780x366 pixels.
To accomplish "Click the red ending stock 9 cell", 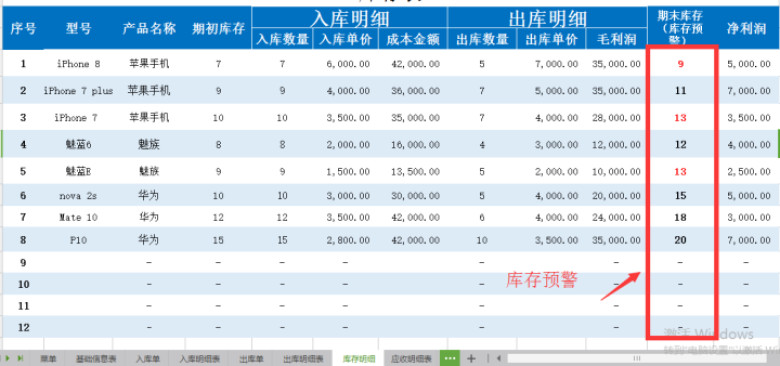I will pos(680,64).
